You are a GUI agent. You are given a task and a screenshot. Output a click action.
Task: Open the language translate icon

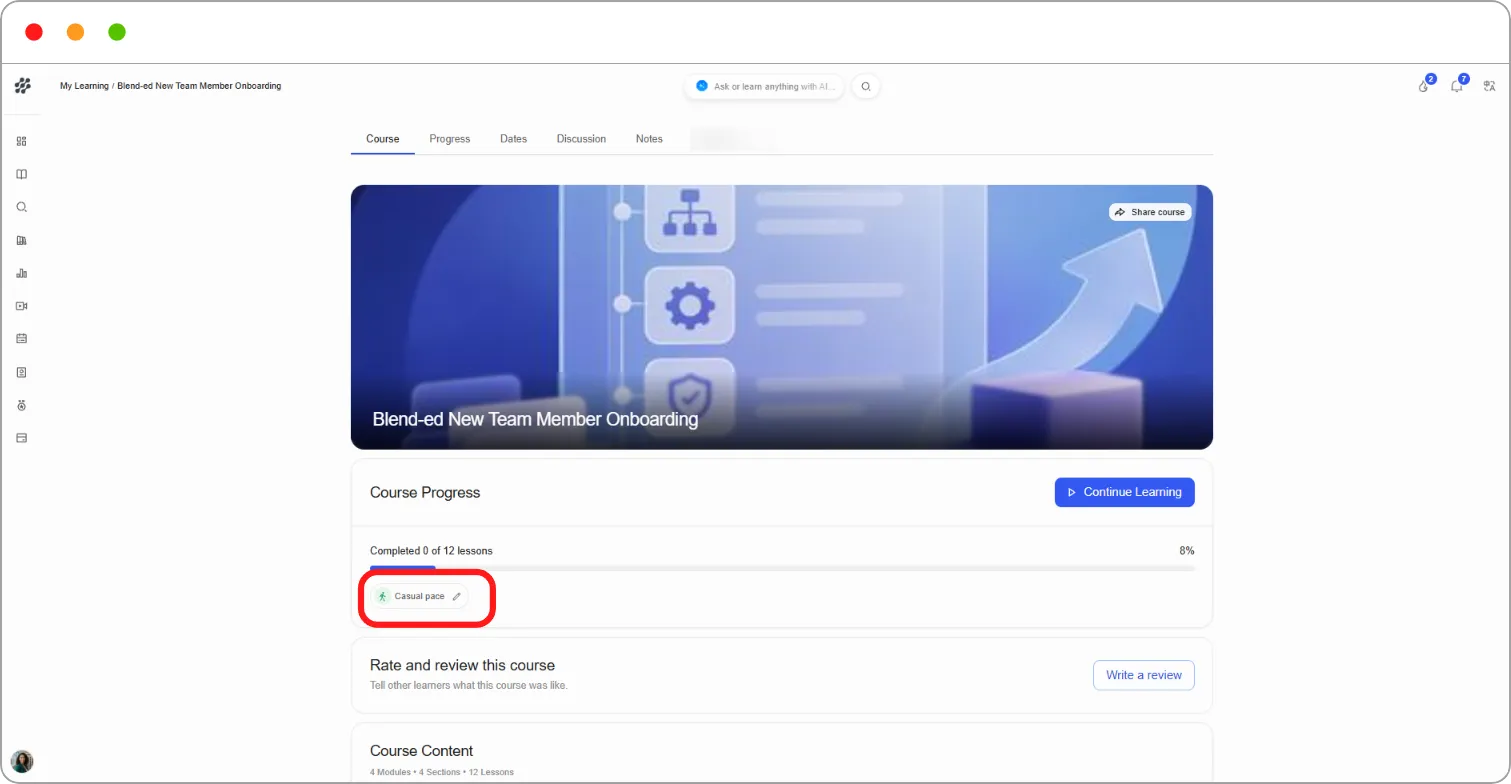tap(1490, 86)
